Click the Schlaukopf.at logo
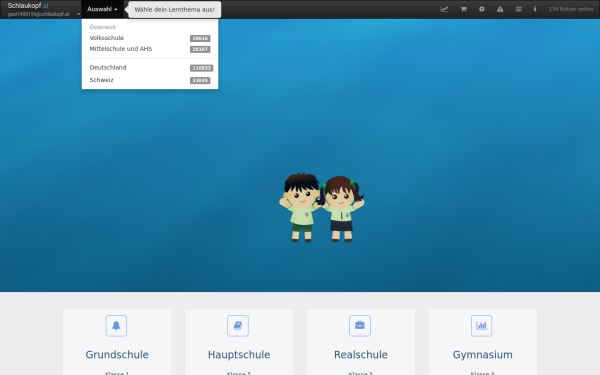The height and width of the screenshot is (375, 600). (28, 6)
